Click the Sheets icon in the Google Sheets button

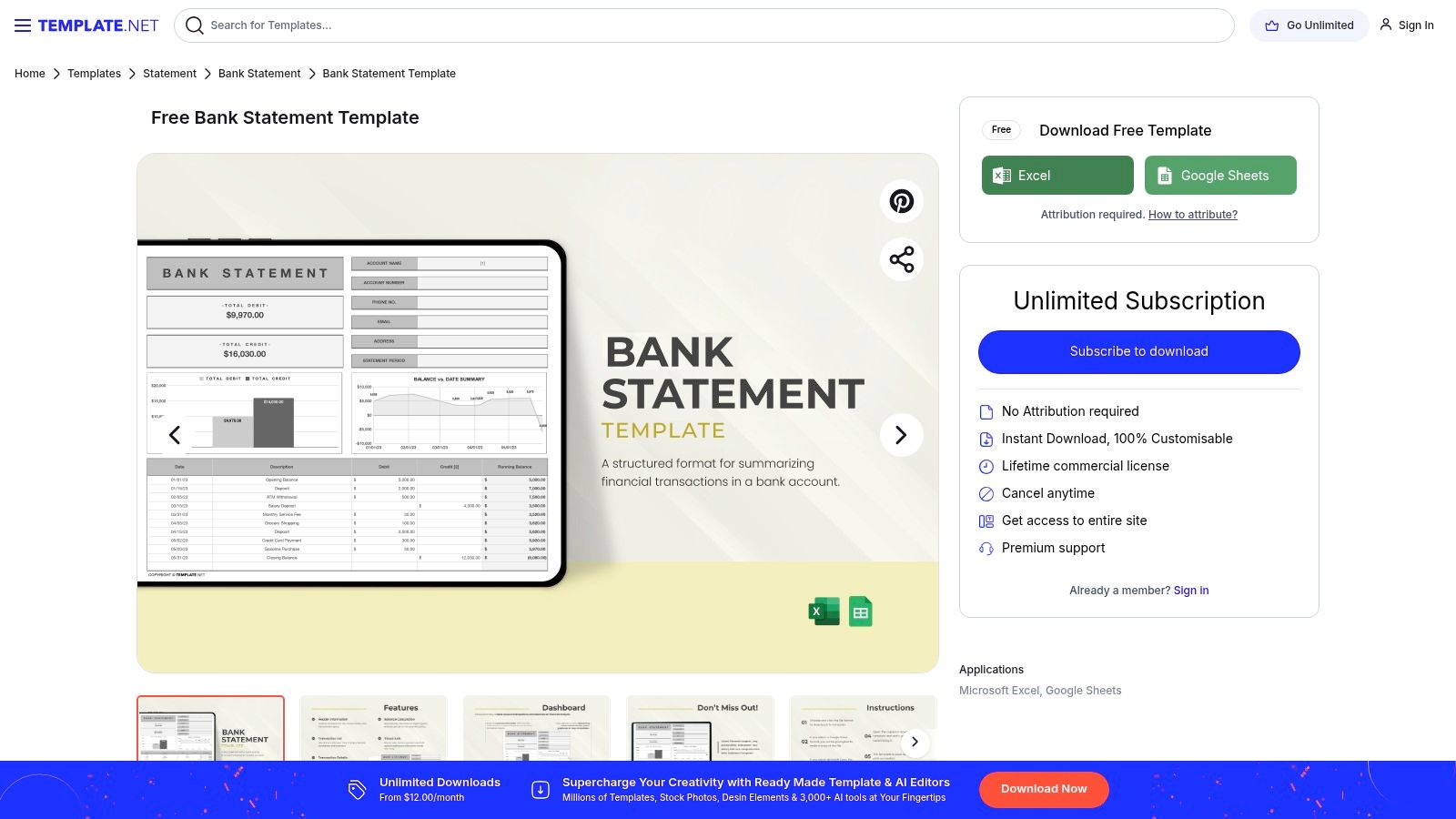(x=1164, y=176)
